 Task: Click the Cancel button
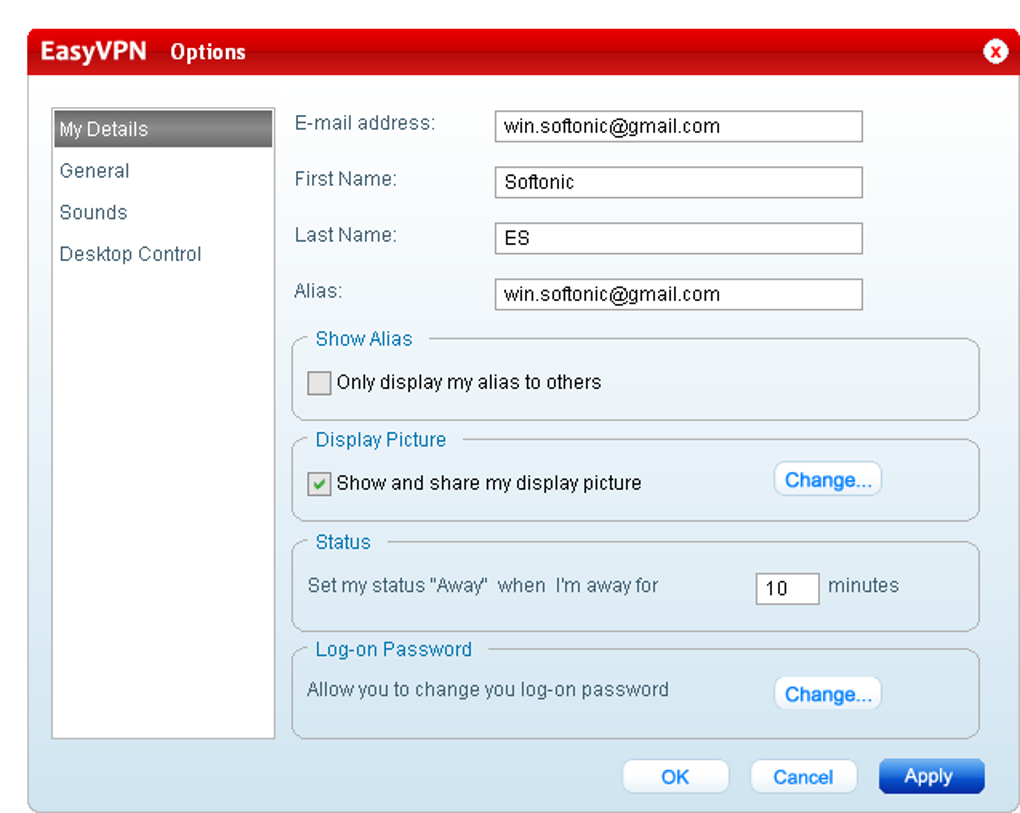(x=803, y=777)
